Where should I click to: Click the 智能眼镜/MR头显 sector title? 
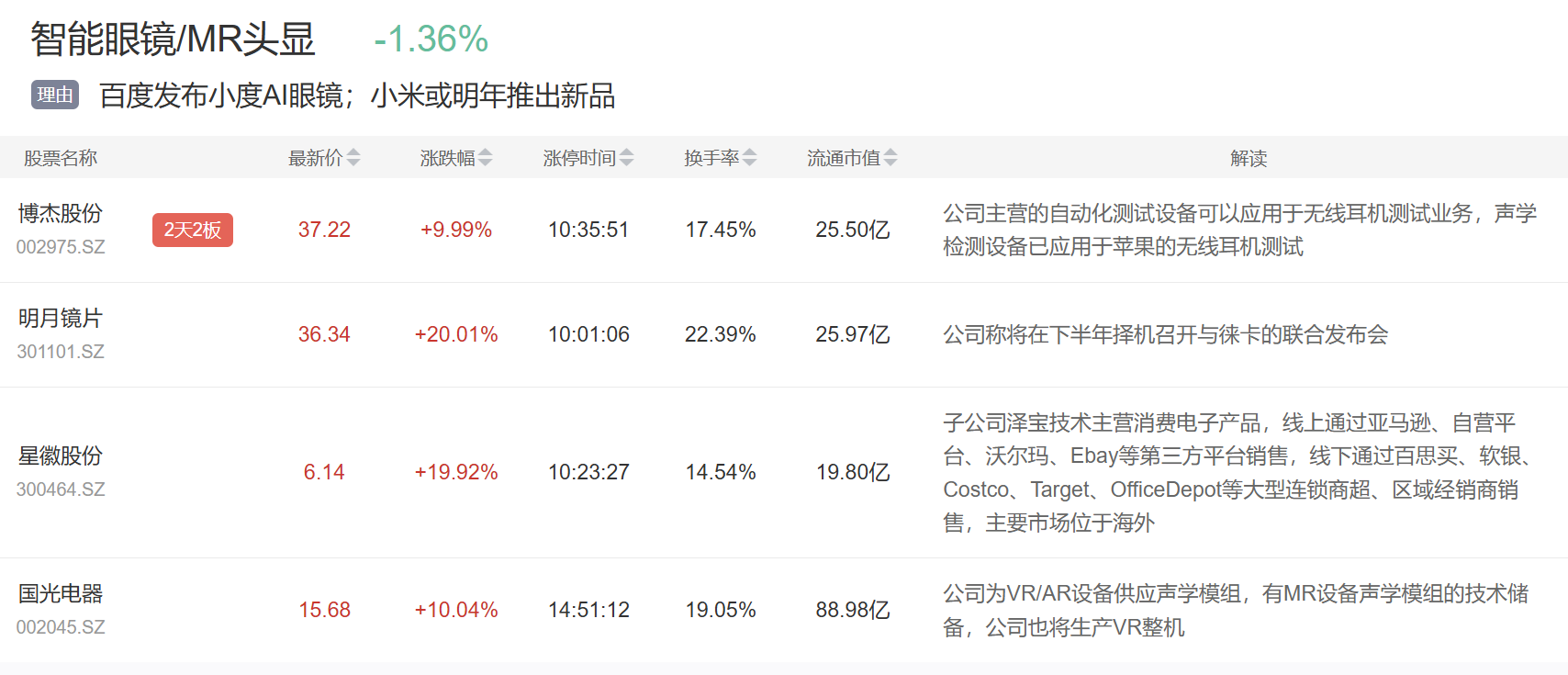(173, 39)
